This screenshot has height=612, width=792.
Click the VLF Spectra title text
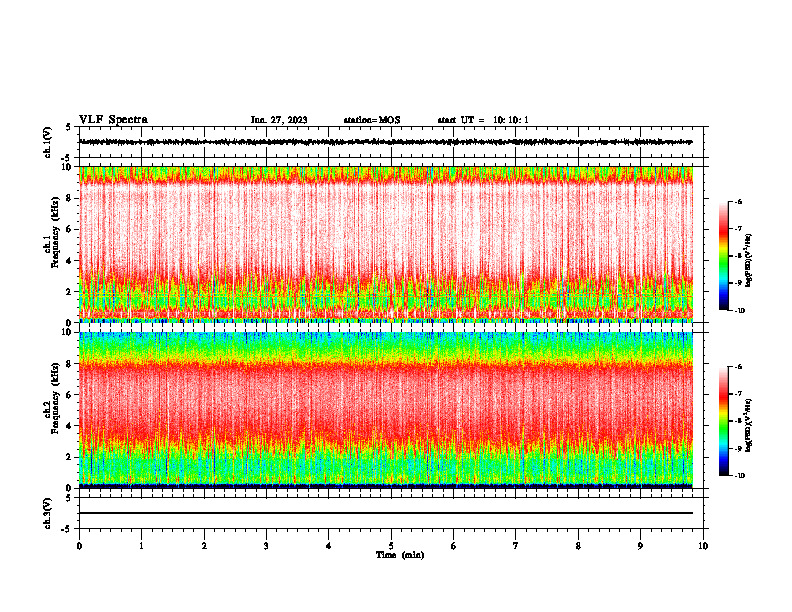[x=113, y=120]
